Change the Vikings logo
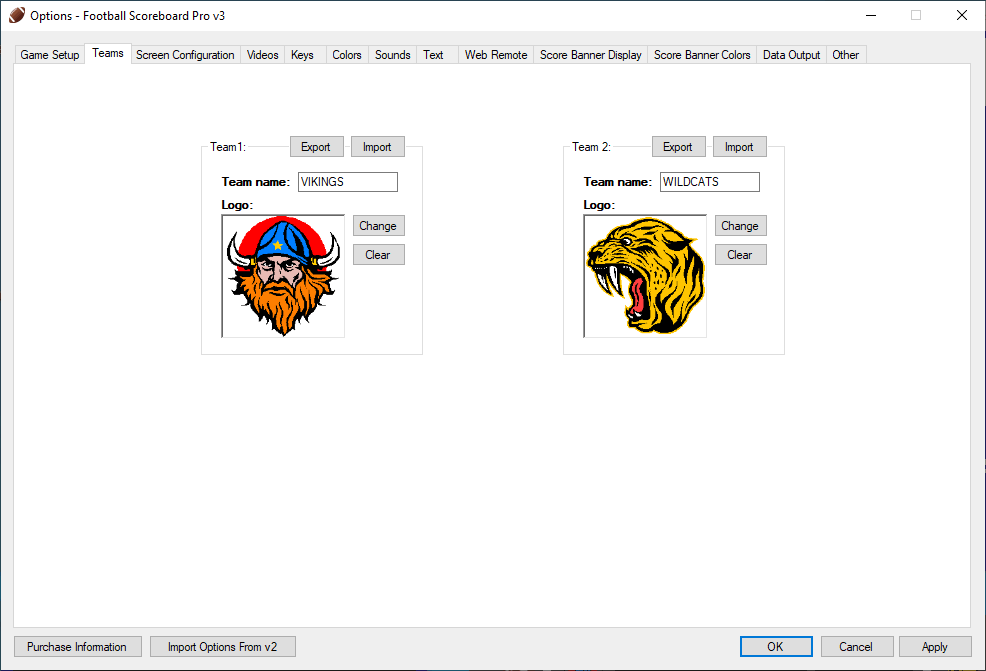Image resolution: width=986 pixels, height=671 pixels. (x=378, y=226)
